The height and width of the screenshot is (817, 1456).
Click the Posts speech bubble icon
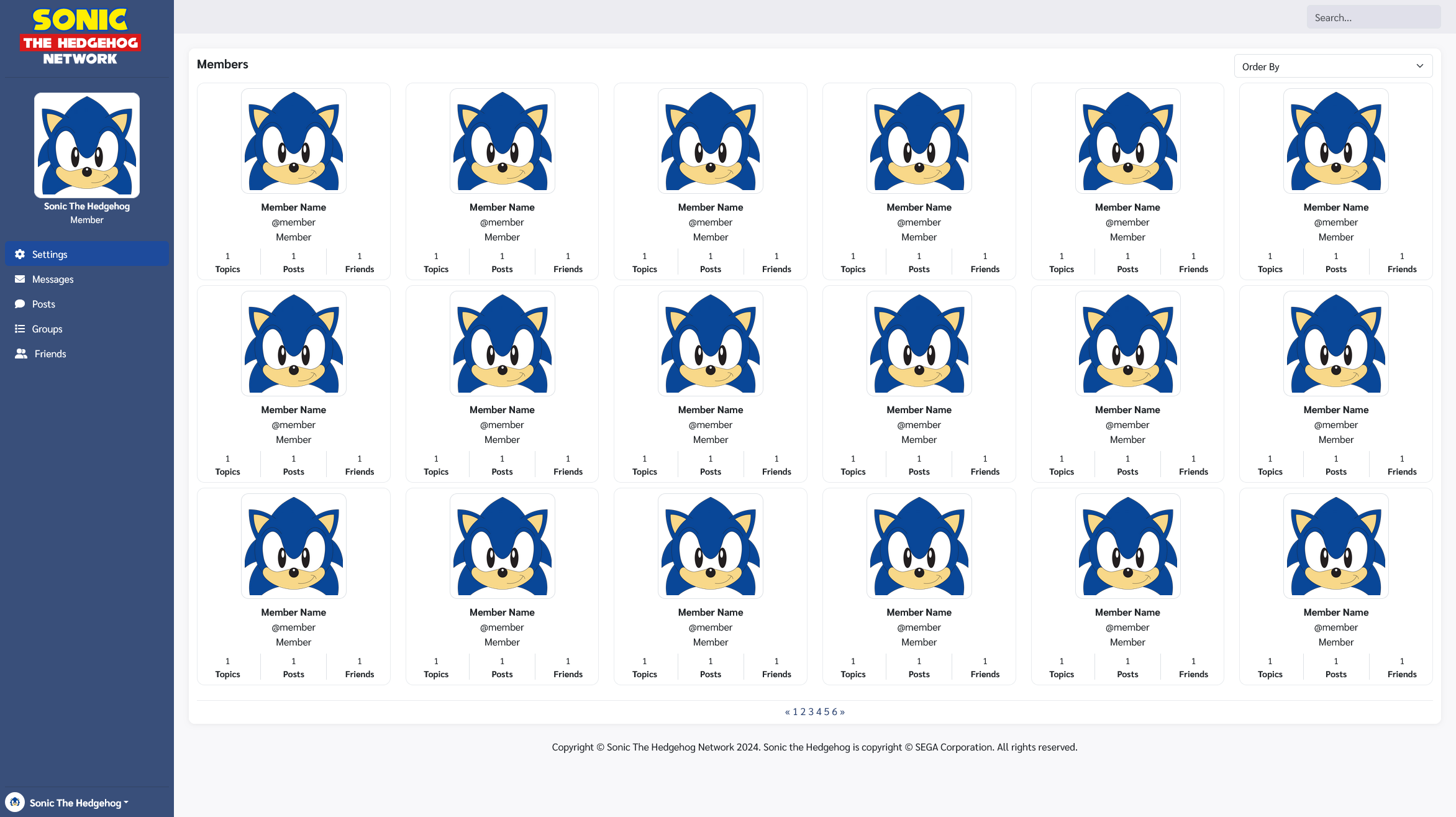click(20, 304)
